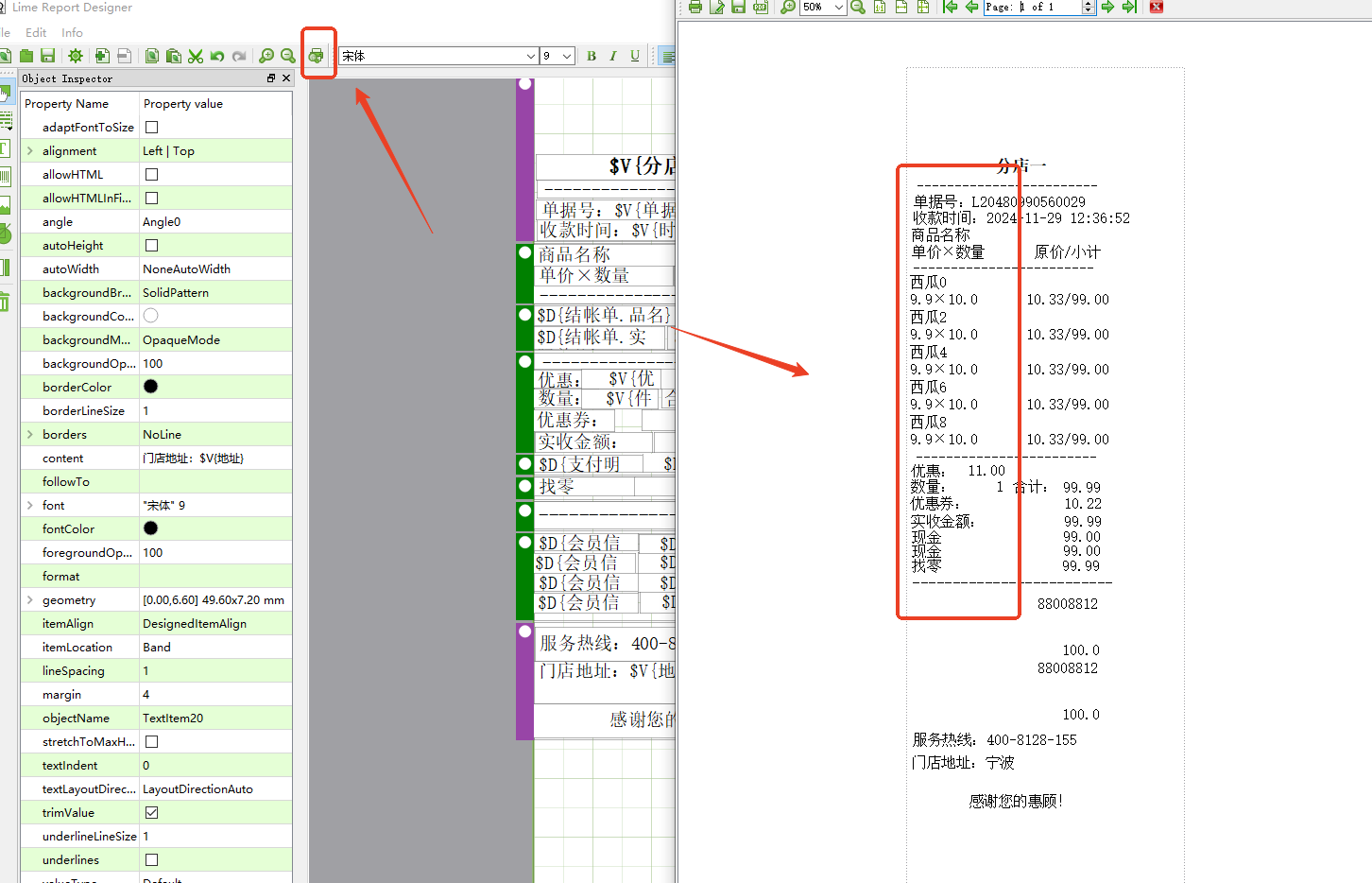The width and height of the screenshot is (1372, 883).
Task: Open report settings gear icon
Action: (x=76, y=56)
